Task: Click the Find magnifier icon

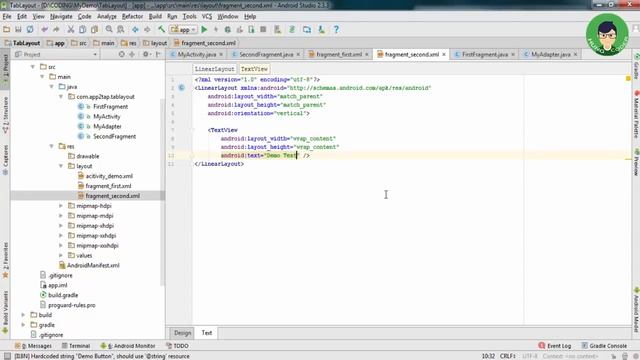Action: tap(109, 29)
